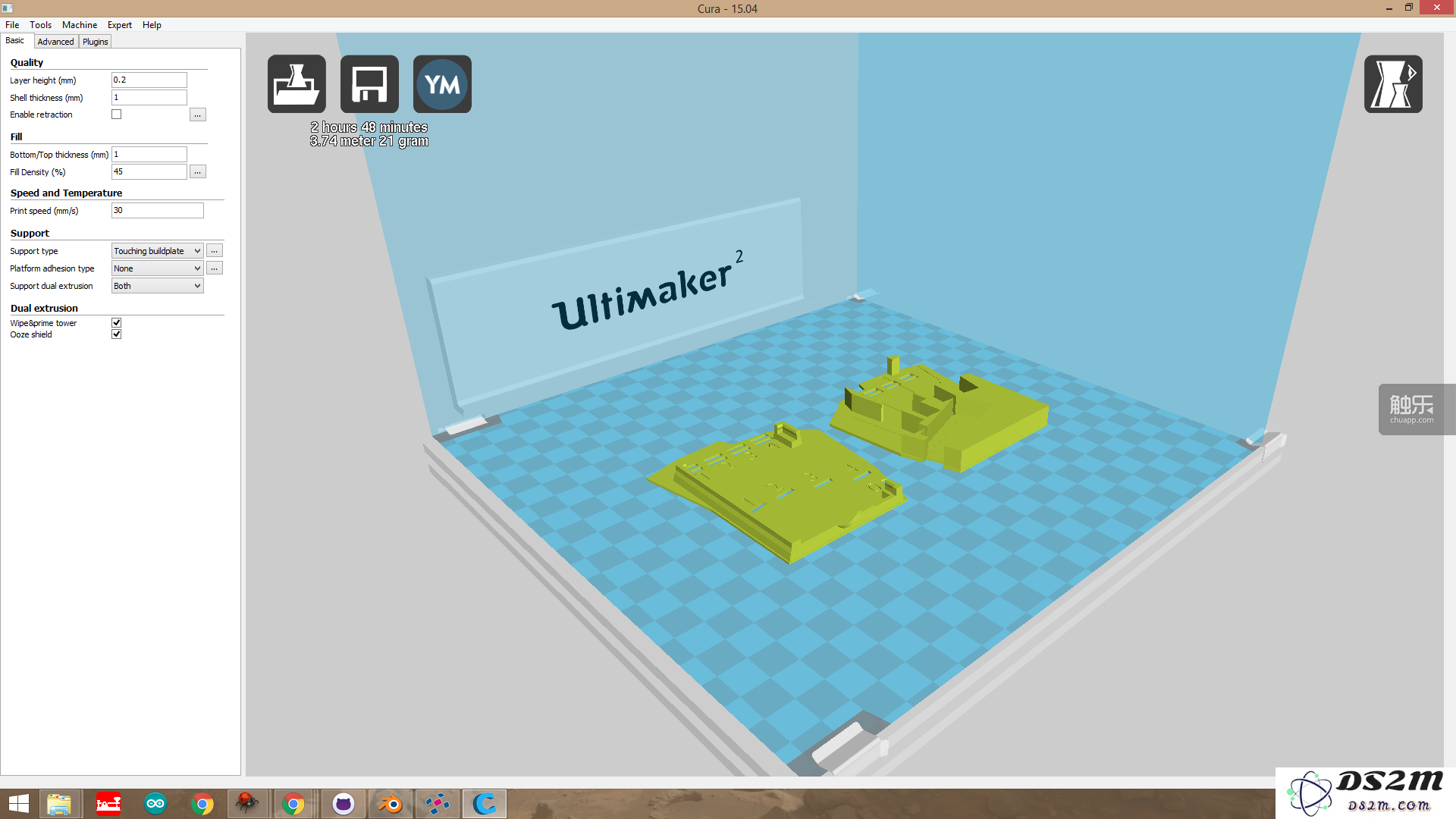
Task: Open the ladybug app taskbar icon
Action: (247, 804)
